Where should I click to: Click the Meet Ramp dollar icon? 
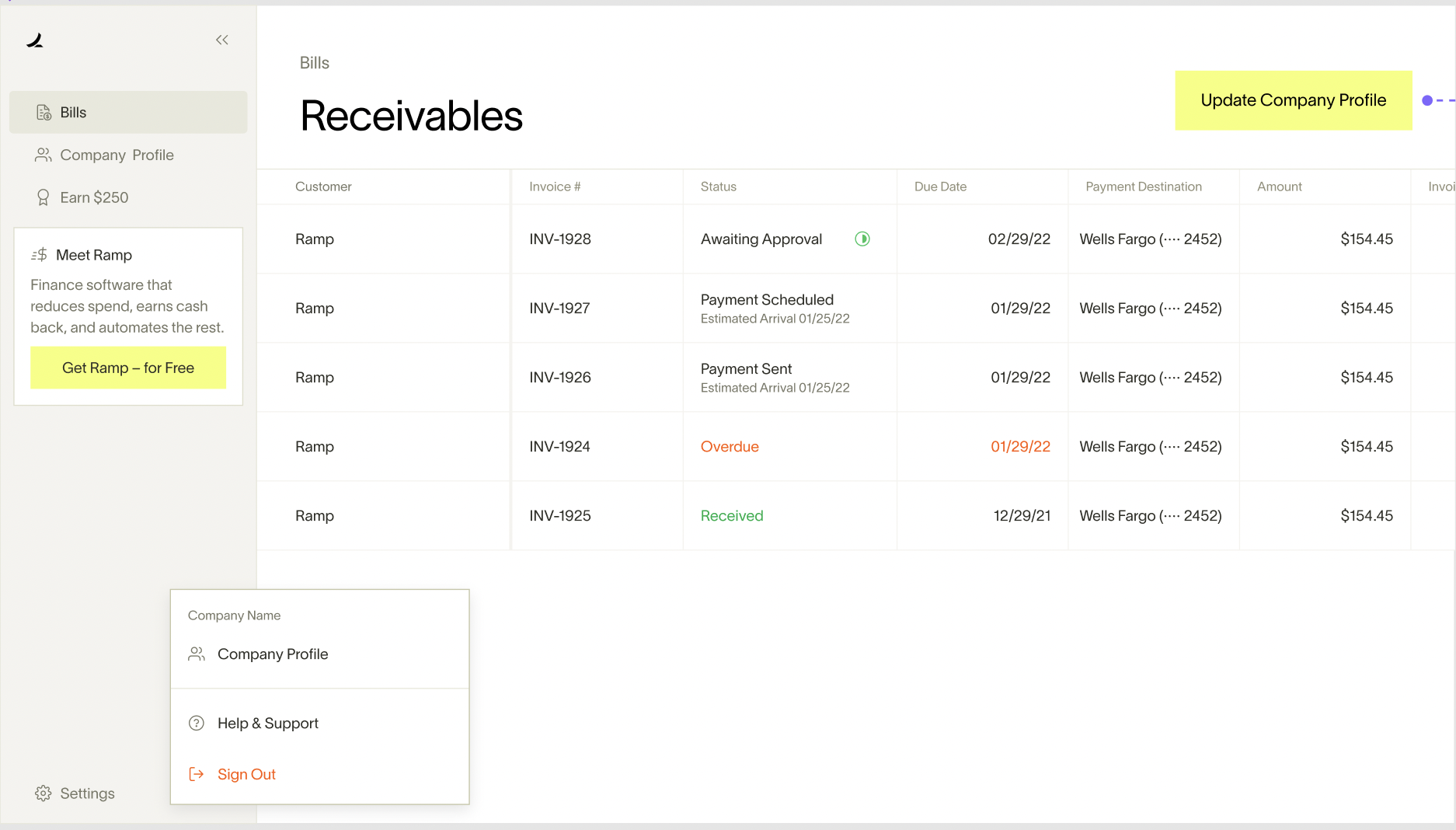coord(40,254)
